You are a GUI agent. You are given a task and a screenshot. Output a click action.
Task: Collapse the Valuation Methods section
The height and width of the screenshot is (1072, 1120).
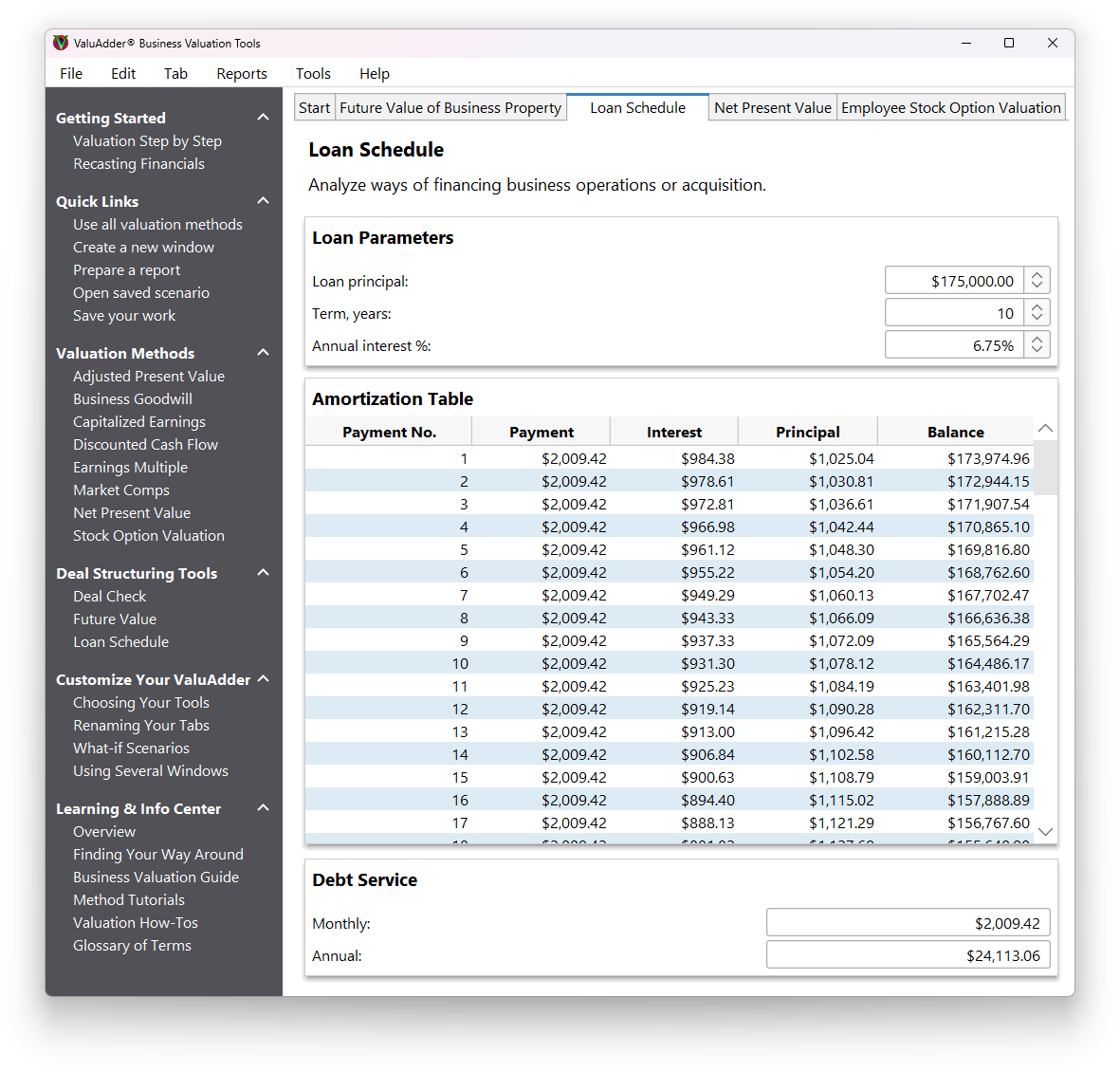click(x=263, y=352)
